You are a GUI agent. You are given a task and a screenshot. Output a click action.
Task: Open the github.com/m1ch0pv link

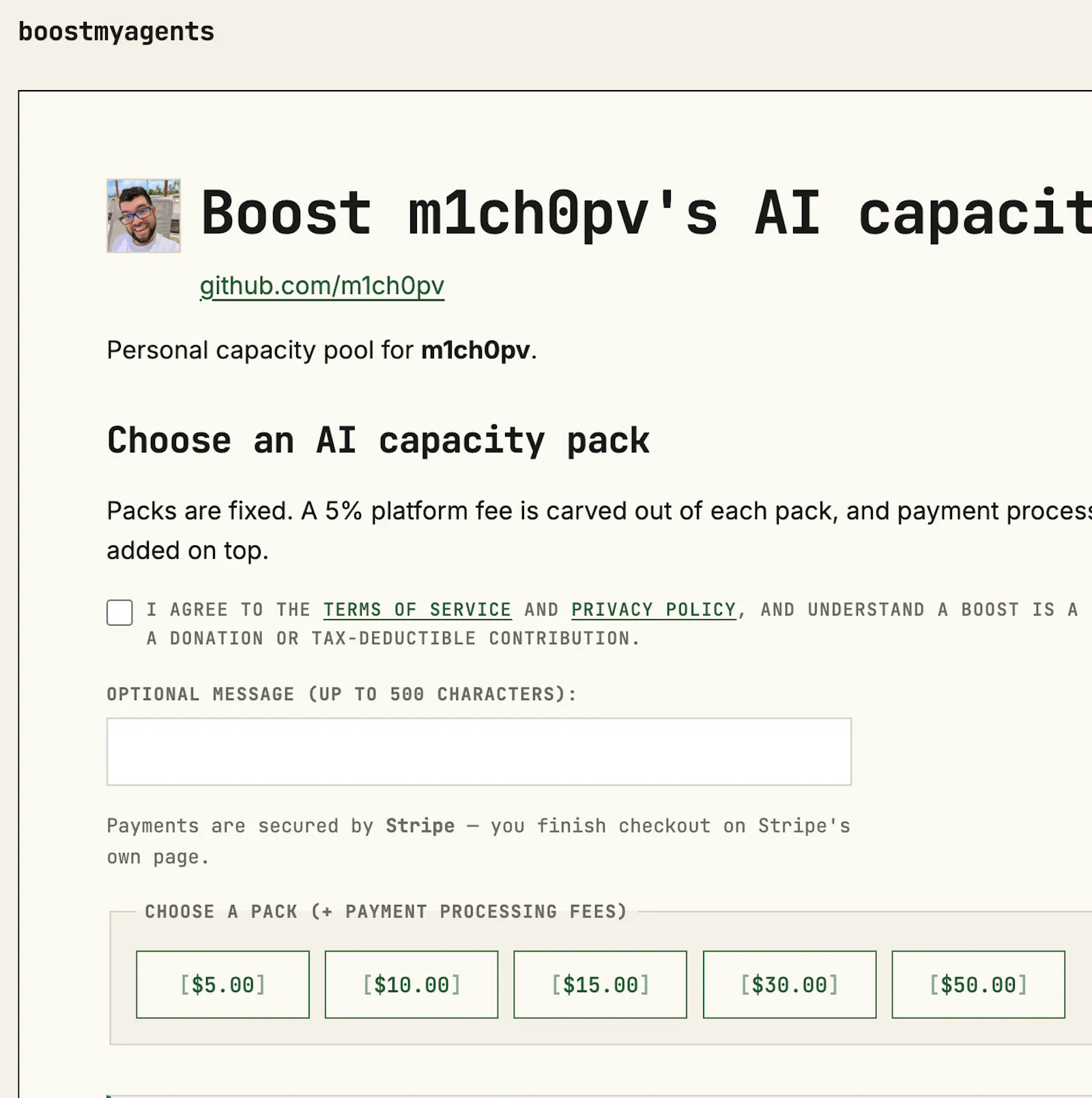click(x=322, y=285)
